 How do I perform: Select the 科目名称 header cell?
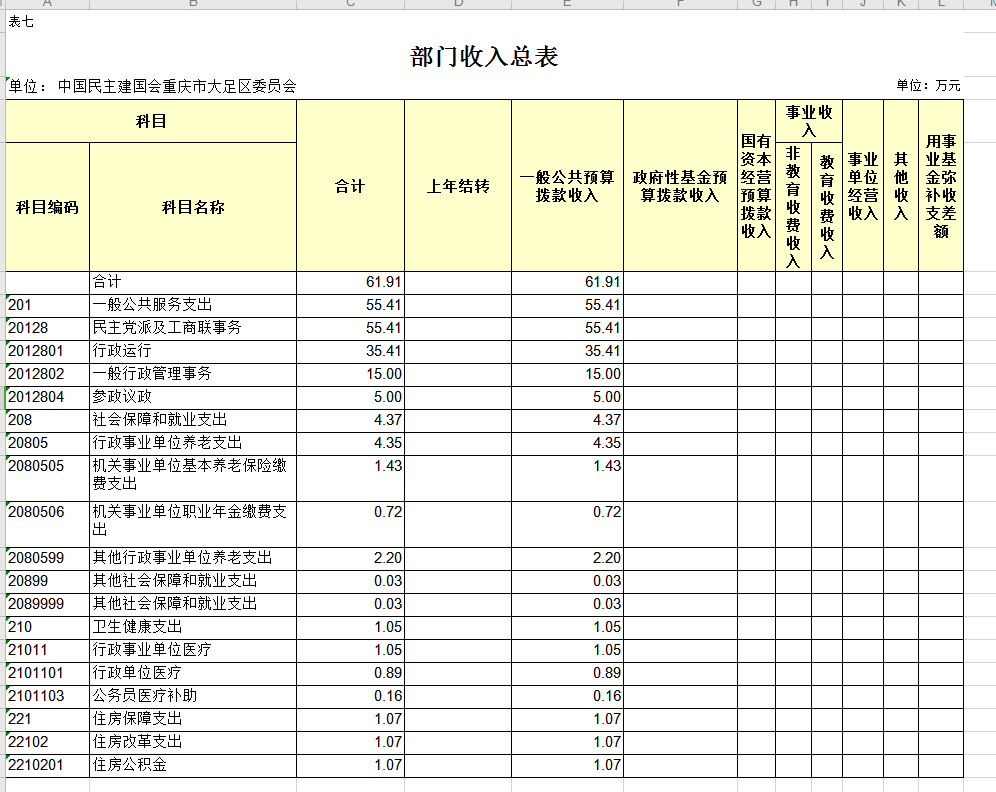[x=193, y=207]
